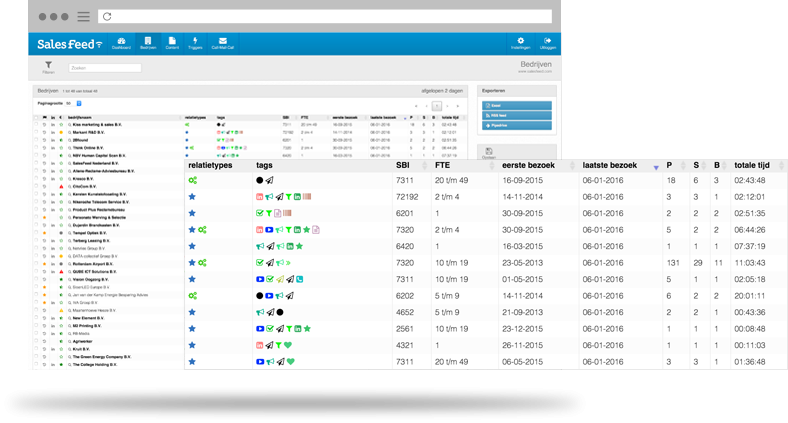The width and height of the screenshot is (788, 423).
Task: Open the Triggers section
Action: (195, 44)
